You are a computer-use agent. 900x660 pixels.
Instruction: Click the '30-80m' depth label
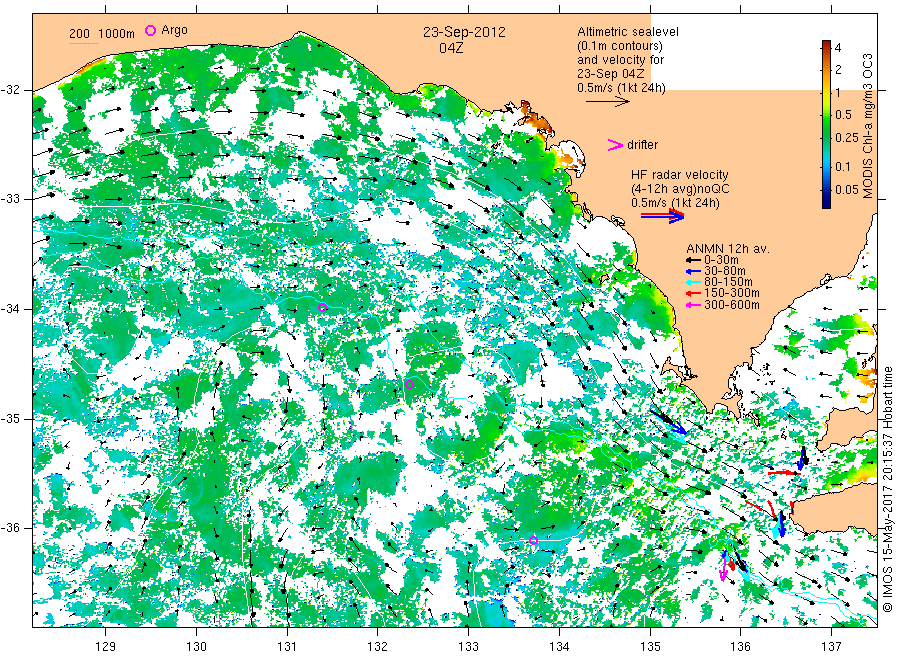[x=725, y=271]
